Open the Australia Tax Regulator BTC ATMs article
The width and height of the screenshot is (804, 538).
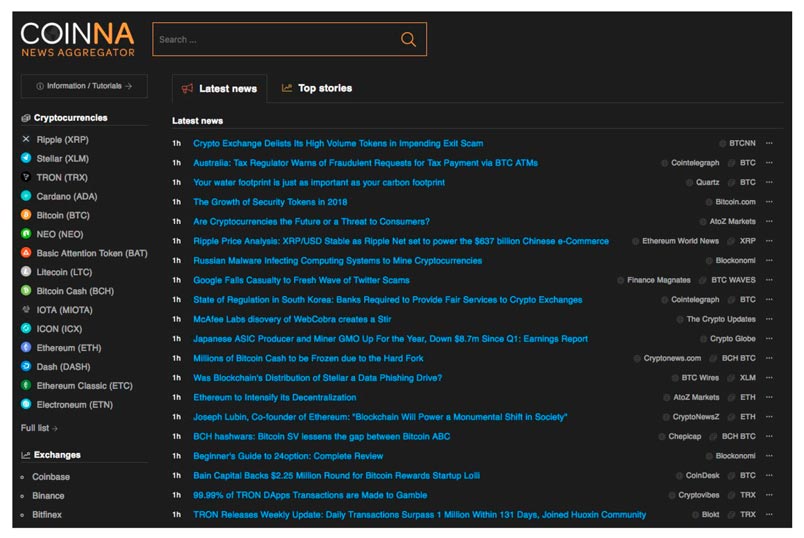[365, 163]
